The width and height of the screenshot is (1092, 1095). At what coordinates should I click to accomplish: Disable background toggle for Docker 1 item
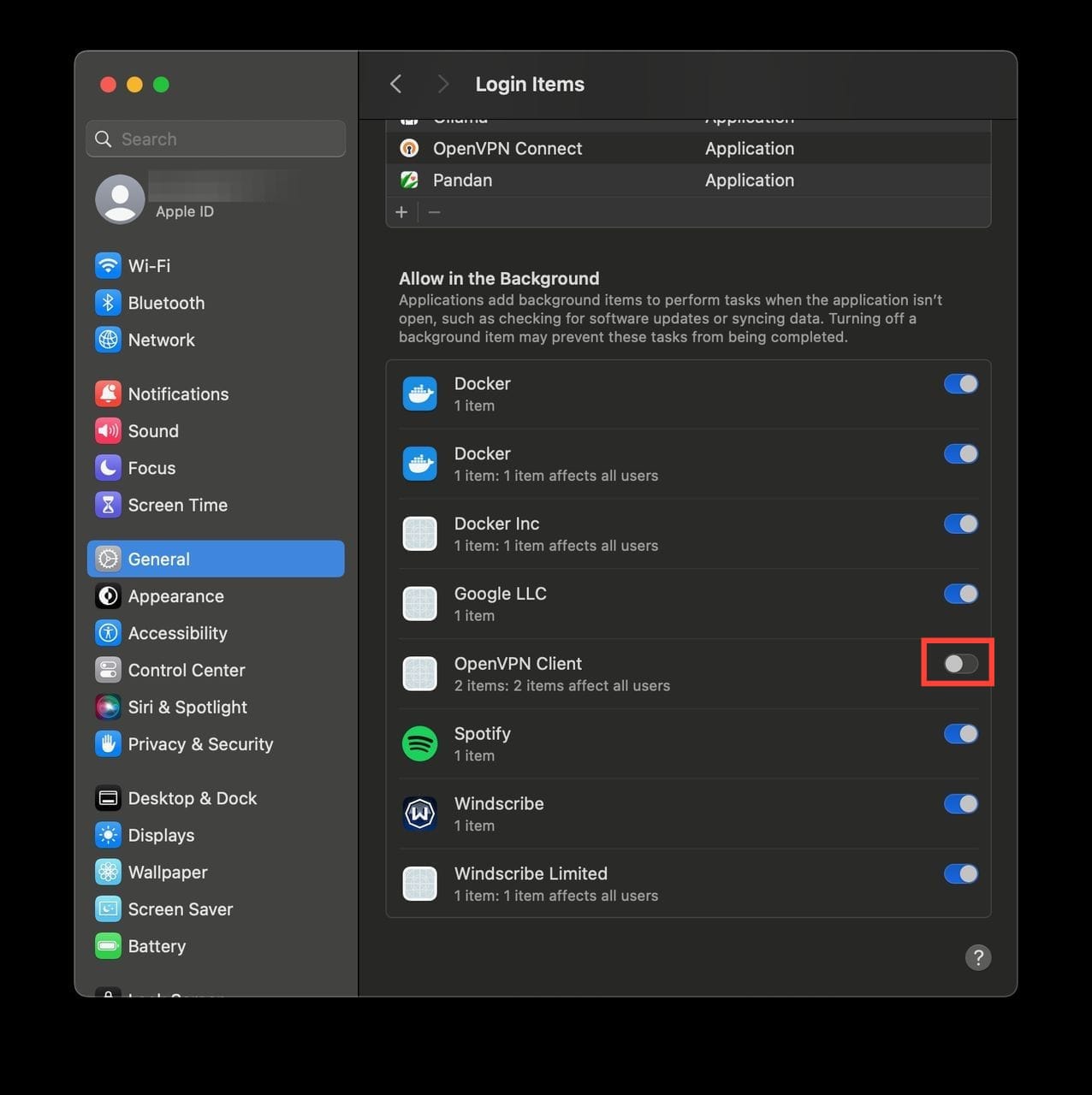(960, 384)
